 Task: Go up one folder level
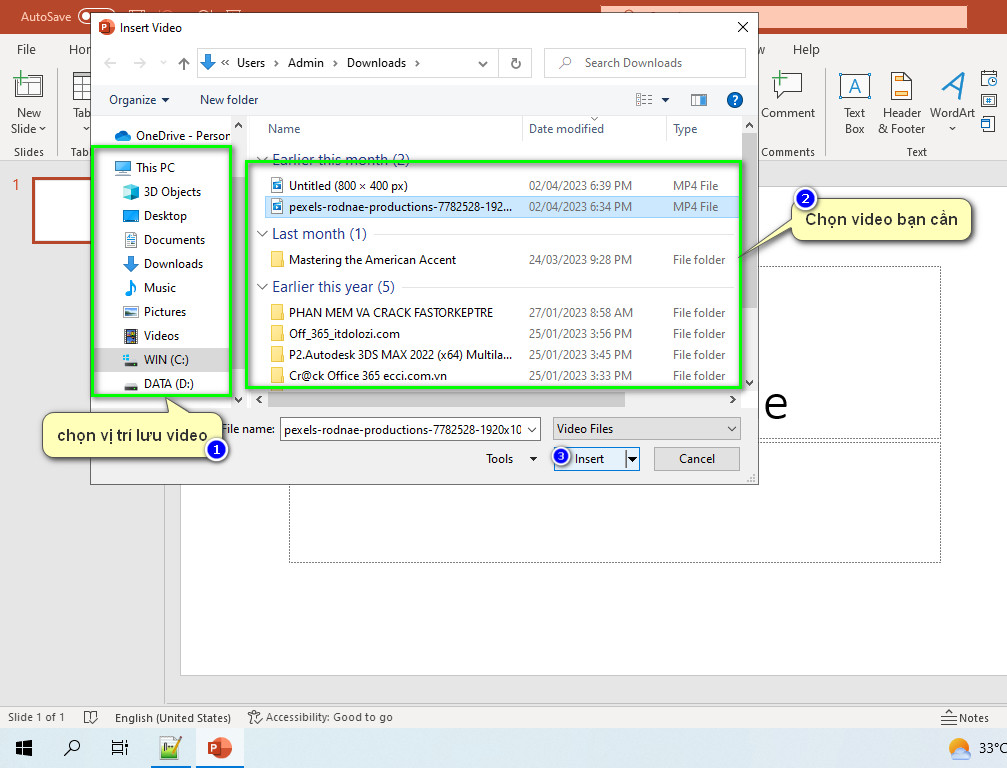tap(184, 63)
